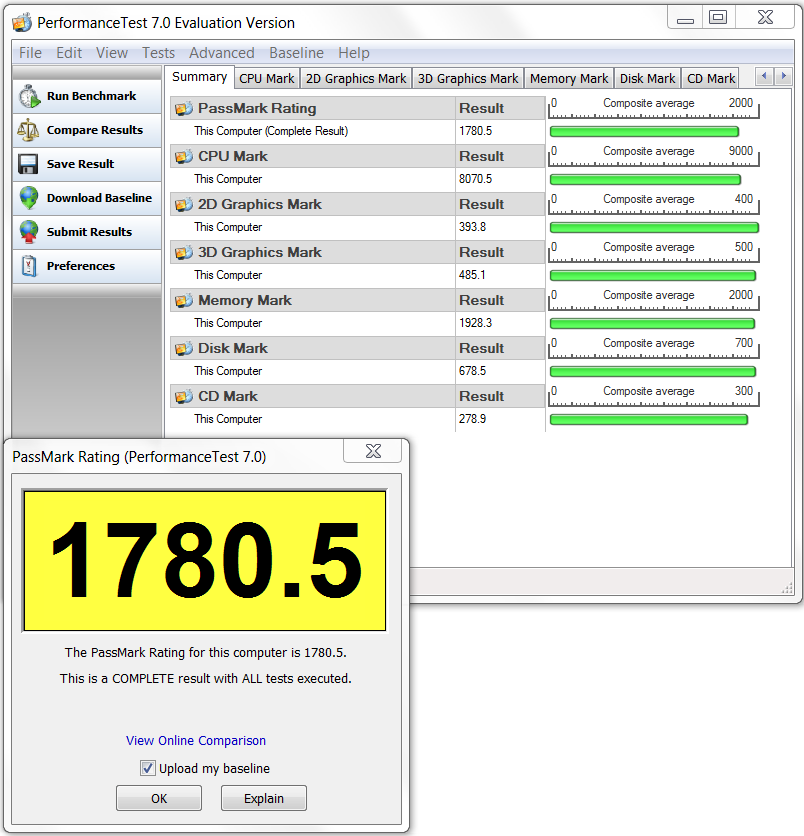Image resolution: width=804 pixels, height=836 pixels.
Task: Close the PassMark Rating dialog
Action: click(373, 451)
